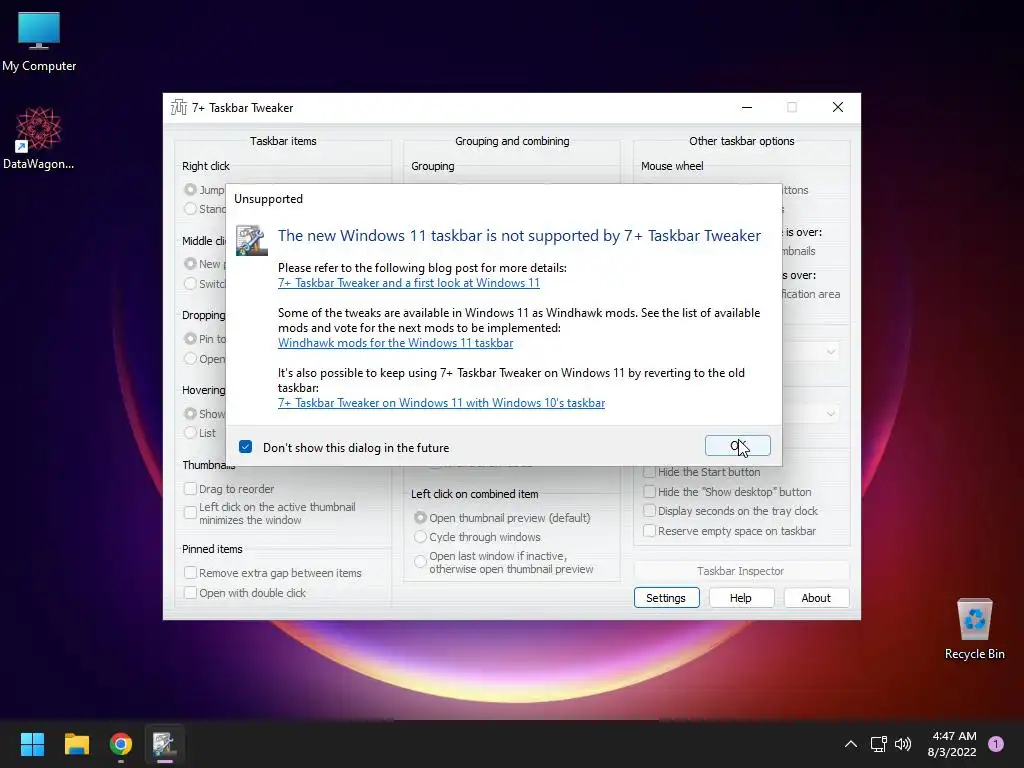Enable Remove extra gap between items
Screen dimensions: 1024x768
pyautogui.click(x=190, y=573)
